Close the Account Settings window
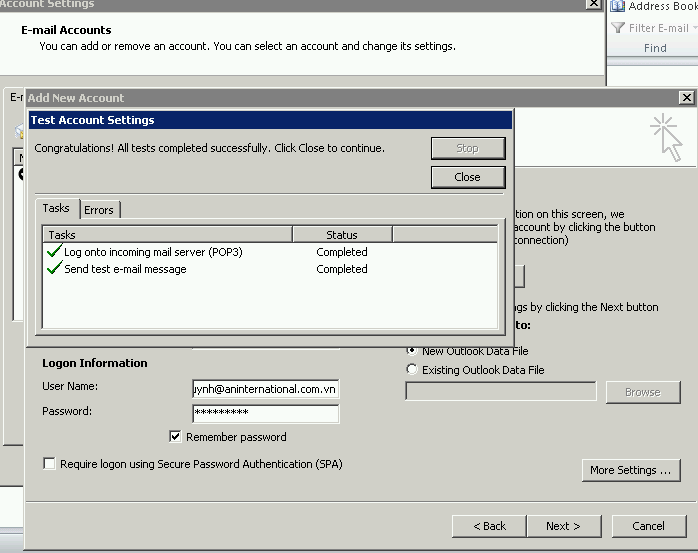The width and height of the screenshot is (698, 553). tap(593, 4)
